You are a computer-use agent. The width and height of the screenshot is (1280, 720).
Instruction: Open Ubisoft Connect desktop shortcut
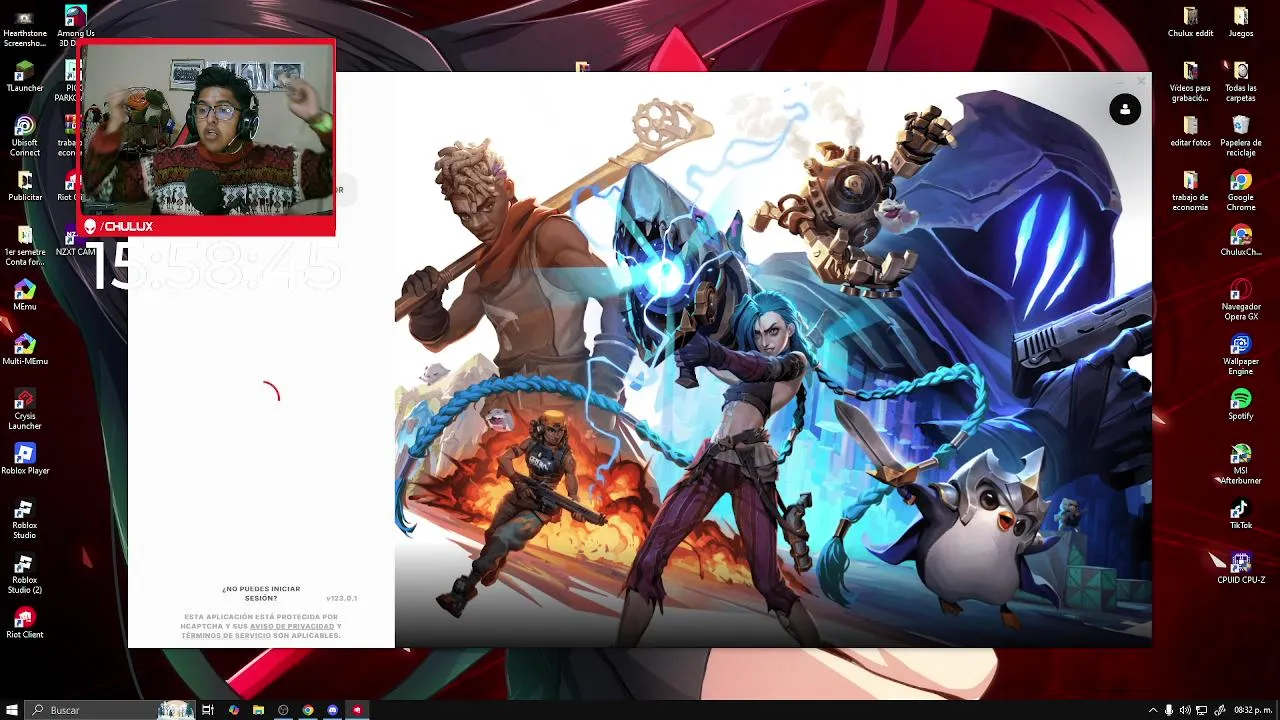[x=25, y=136]
